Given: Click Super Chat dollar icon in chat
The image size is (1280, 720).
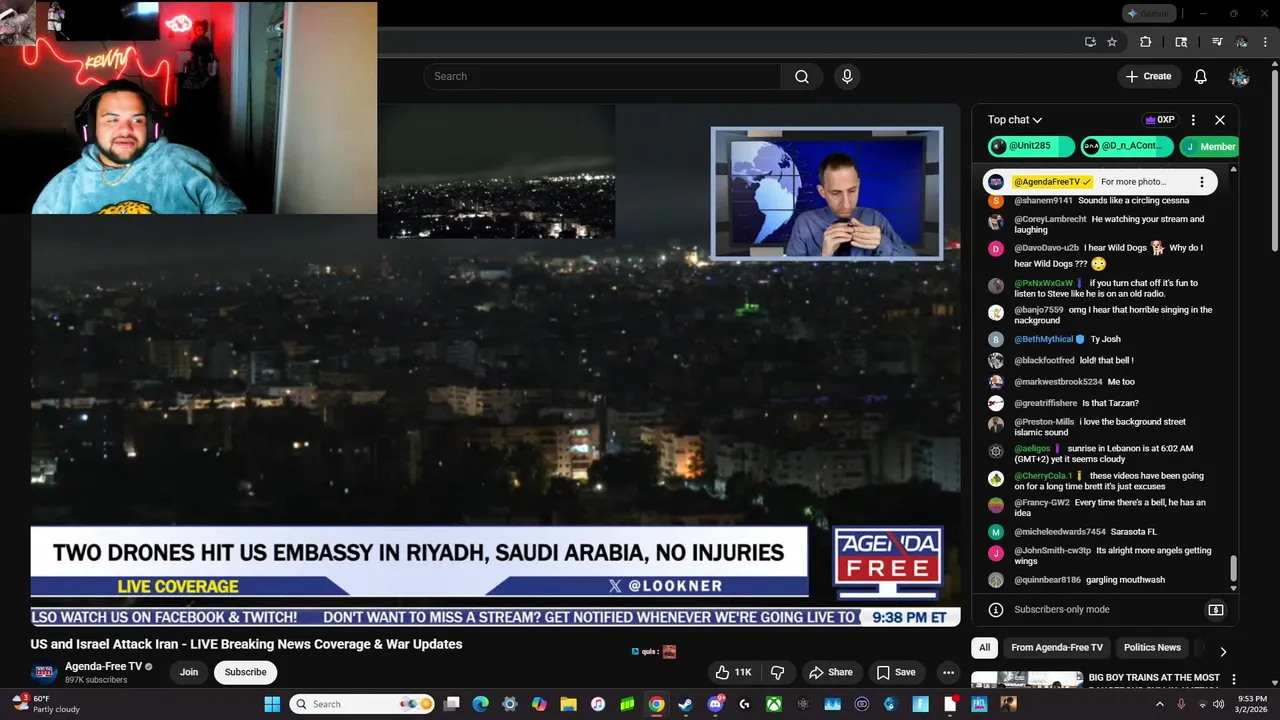Looking at the screenshot, I should (x=1216, y=610).
